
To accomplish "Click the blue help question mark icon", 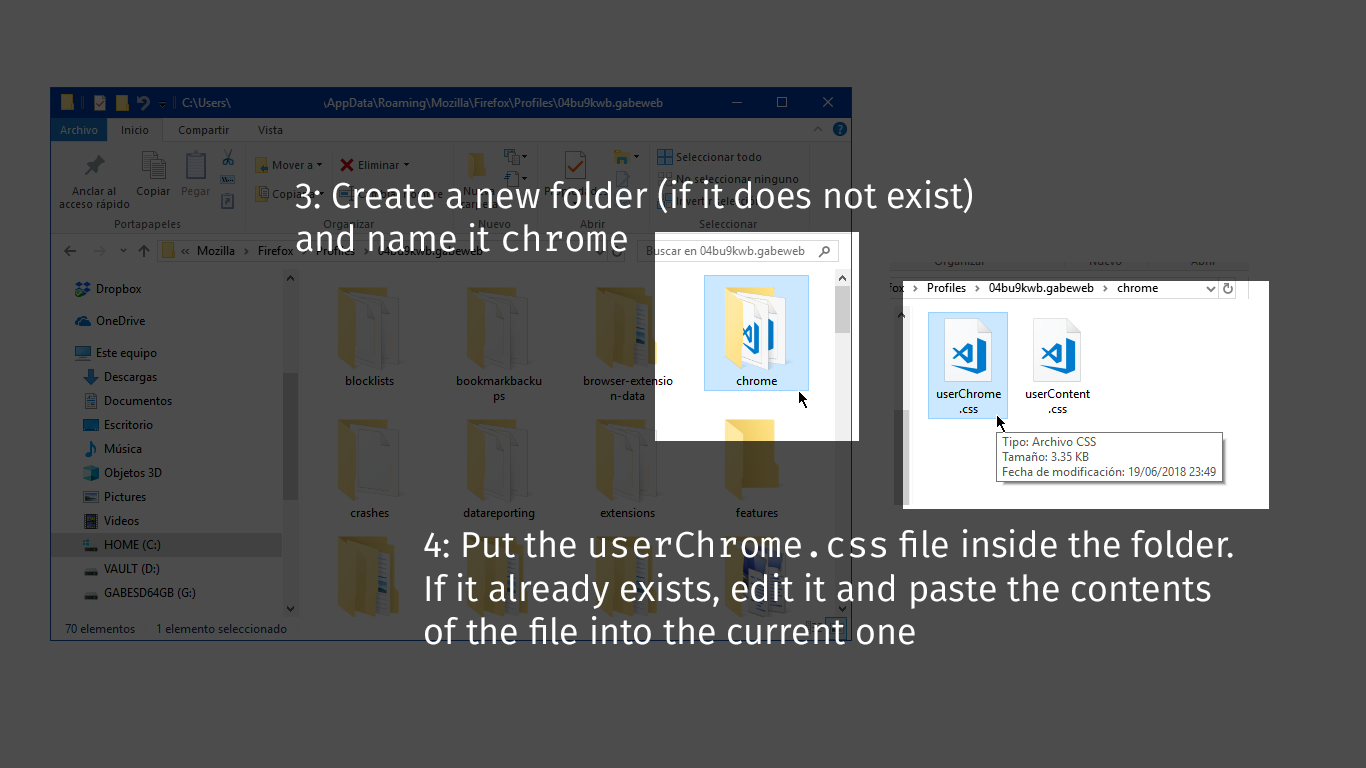I will 840,130.
